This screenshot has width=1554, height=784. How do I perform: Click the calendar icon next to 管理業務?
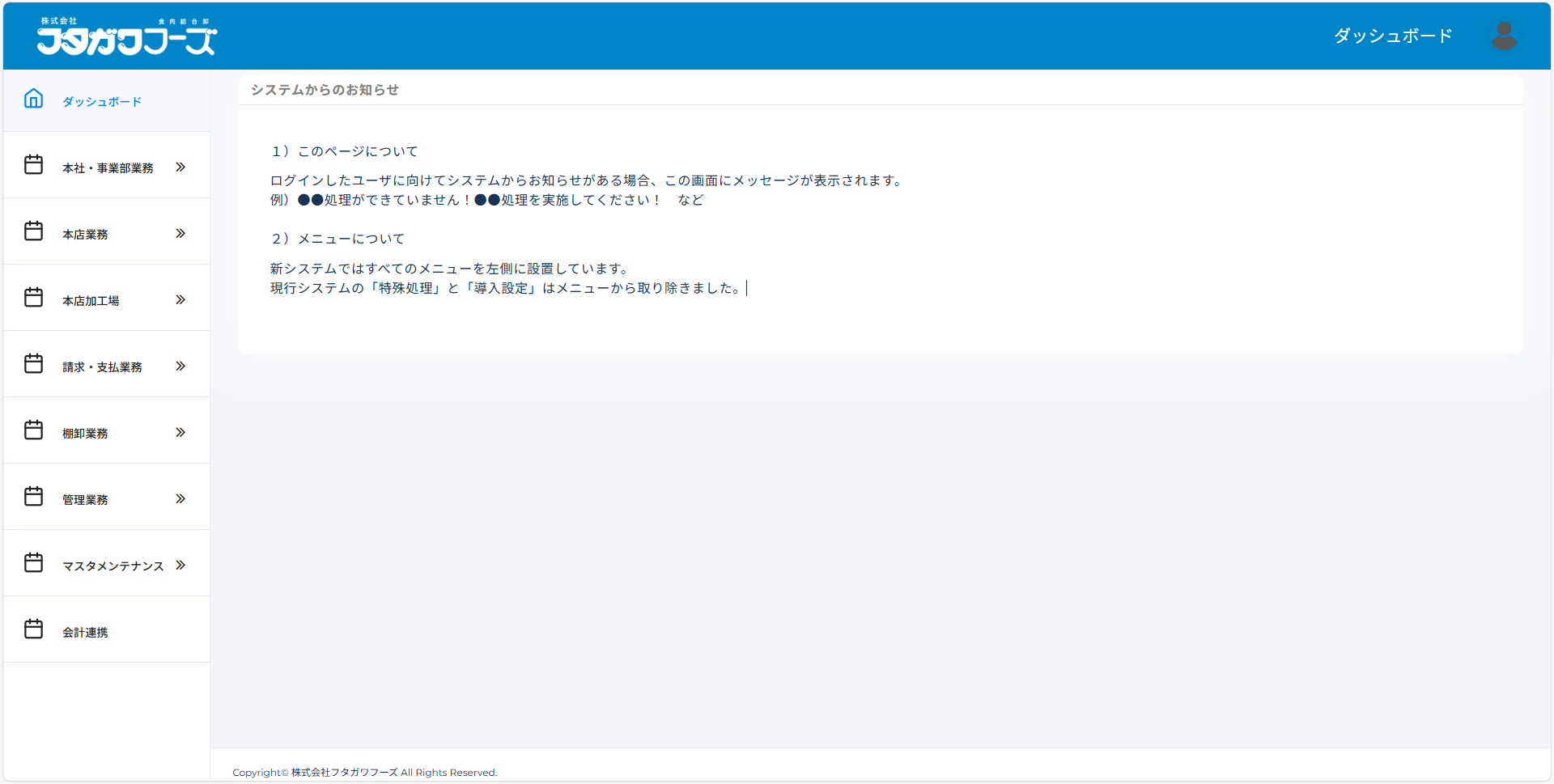(33, 496)
